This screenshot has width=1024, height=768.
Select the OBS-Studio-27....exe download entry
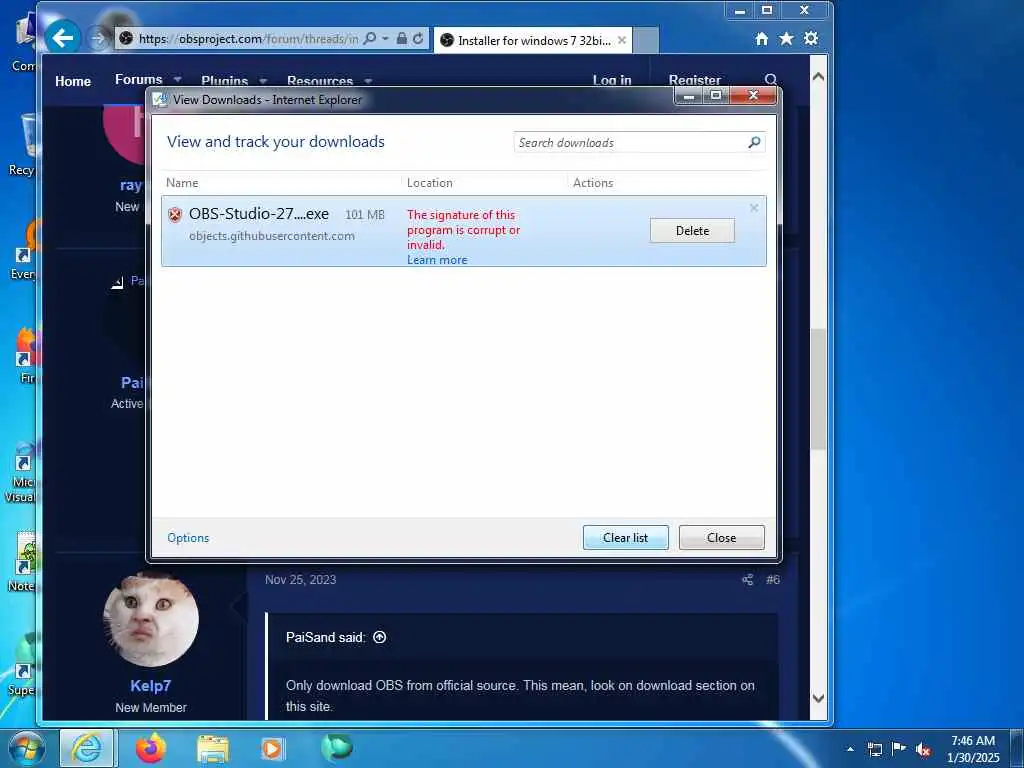[x=464, y=231]
